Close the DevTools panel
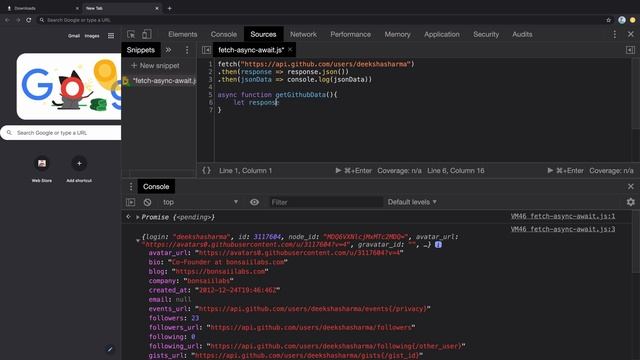The height and width of the screenshot is (360, 640). pyautogui.click(x=631, y=34)
